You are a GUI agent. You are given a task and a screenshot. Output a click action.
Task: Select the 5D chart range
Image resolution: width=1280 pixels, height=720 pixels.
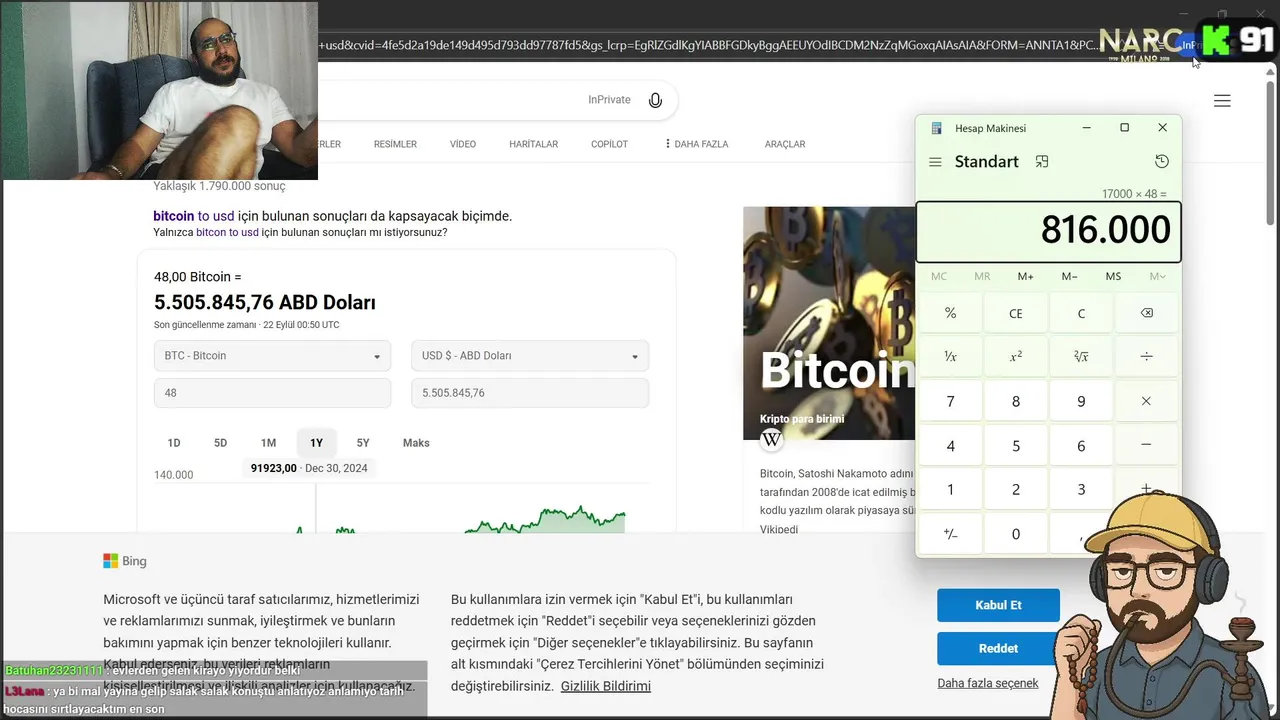[x=221, y=443]
